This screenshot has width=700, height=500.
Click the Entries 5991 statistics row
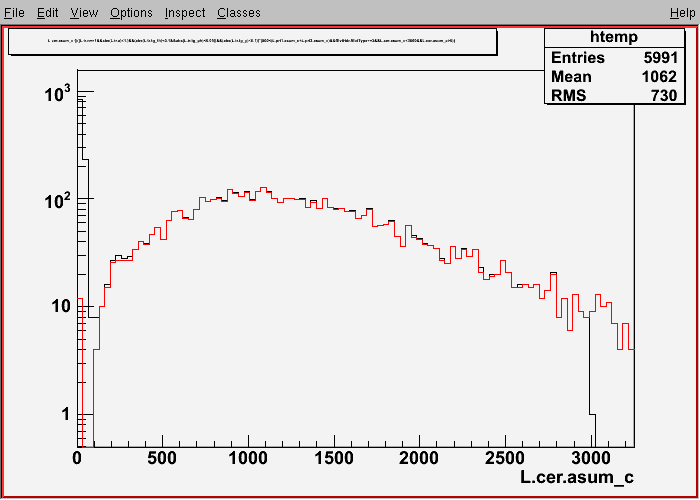point(614,58)
